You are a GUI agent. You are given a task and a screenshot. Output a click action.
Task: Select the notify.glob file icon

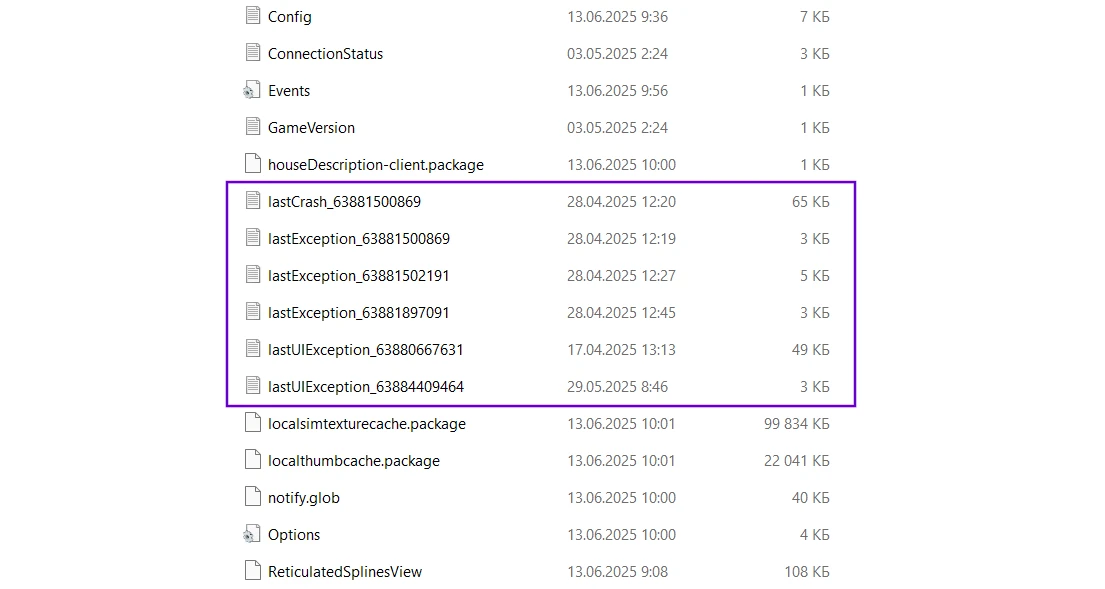(252, 497)
